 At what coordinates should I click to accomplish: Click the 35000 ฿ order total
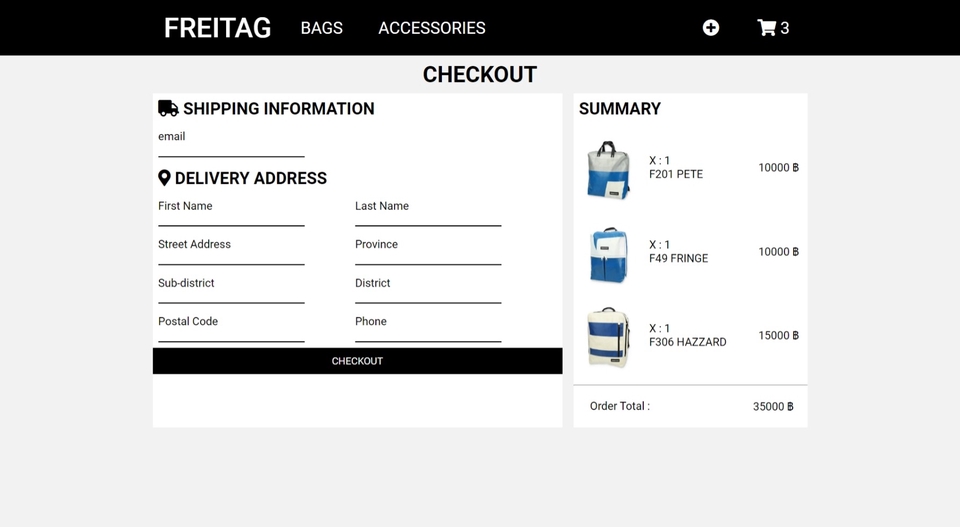tap(773, 406)
